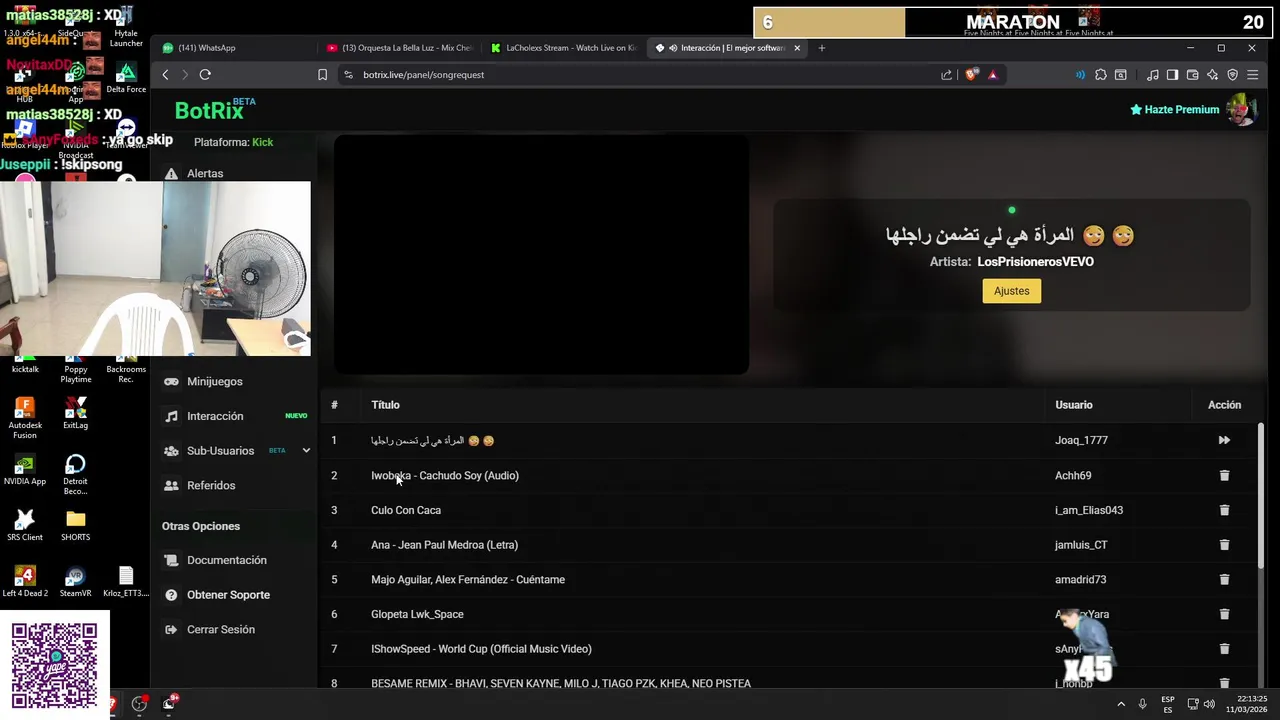Open Leo AI sparkle icon

pos(1212,75)
